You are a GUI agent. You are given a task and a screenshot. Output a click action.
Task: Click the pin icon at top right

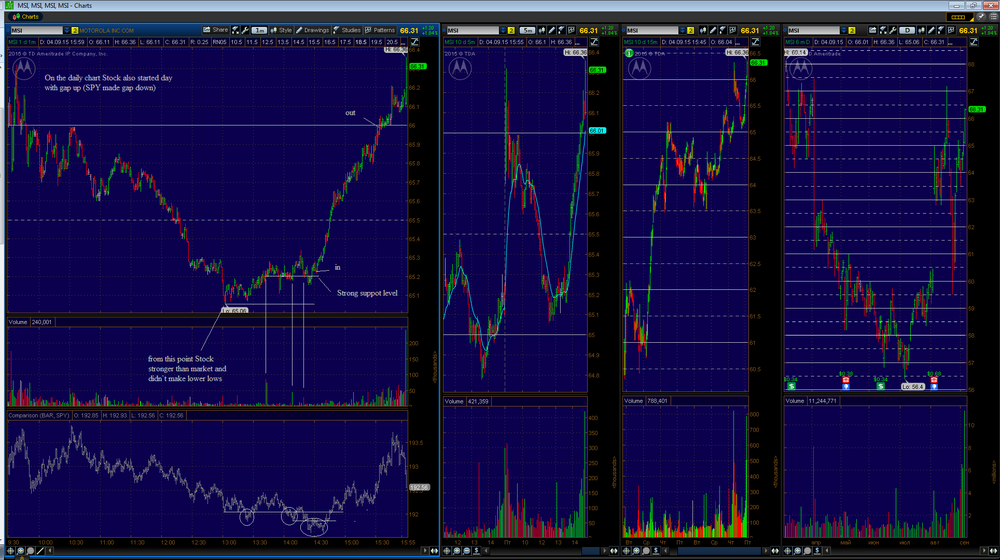pos(982,17)
